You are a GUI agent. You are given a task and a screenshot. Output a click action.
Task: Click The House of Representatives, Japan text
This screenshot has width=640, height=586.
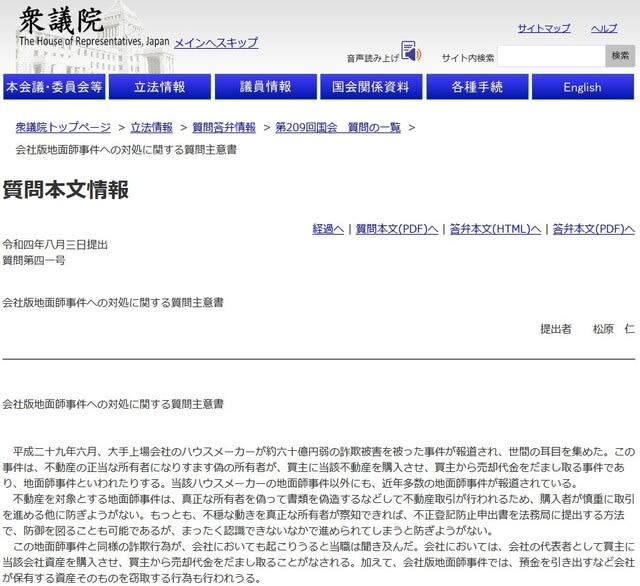[94, 41]
